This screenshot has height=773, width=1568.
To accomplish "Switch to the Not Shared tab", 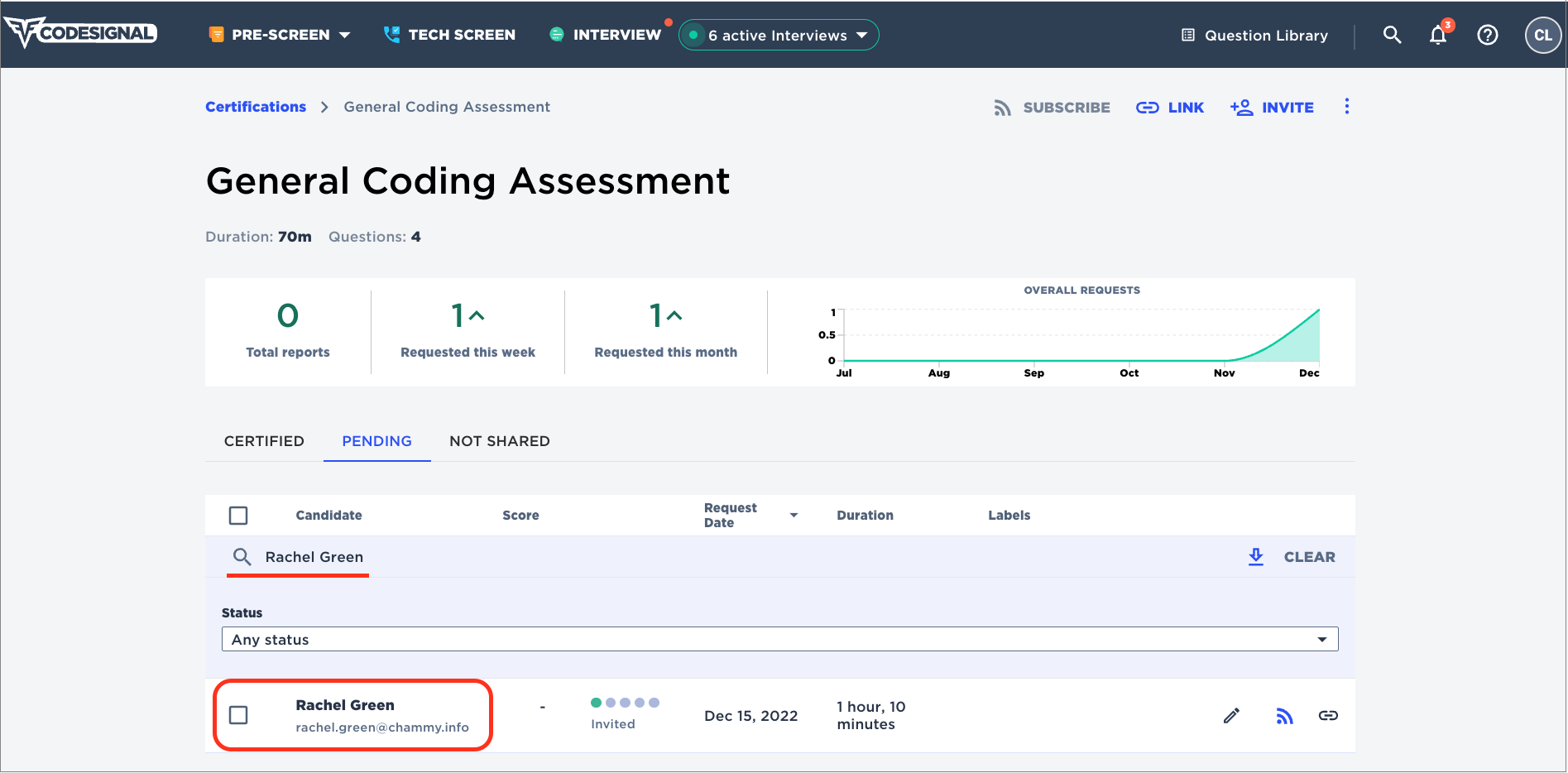I will coord(500,441).
